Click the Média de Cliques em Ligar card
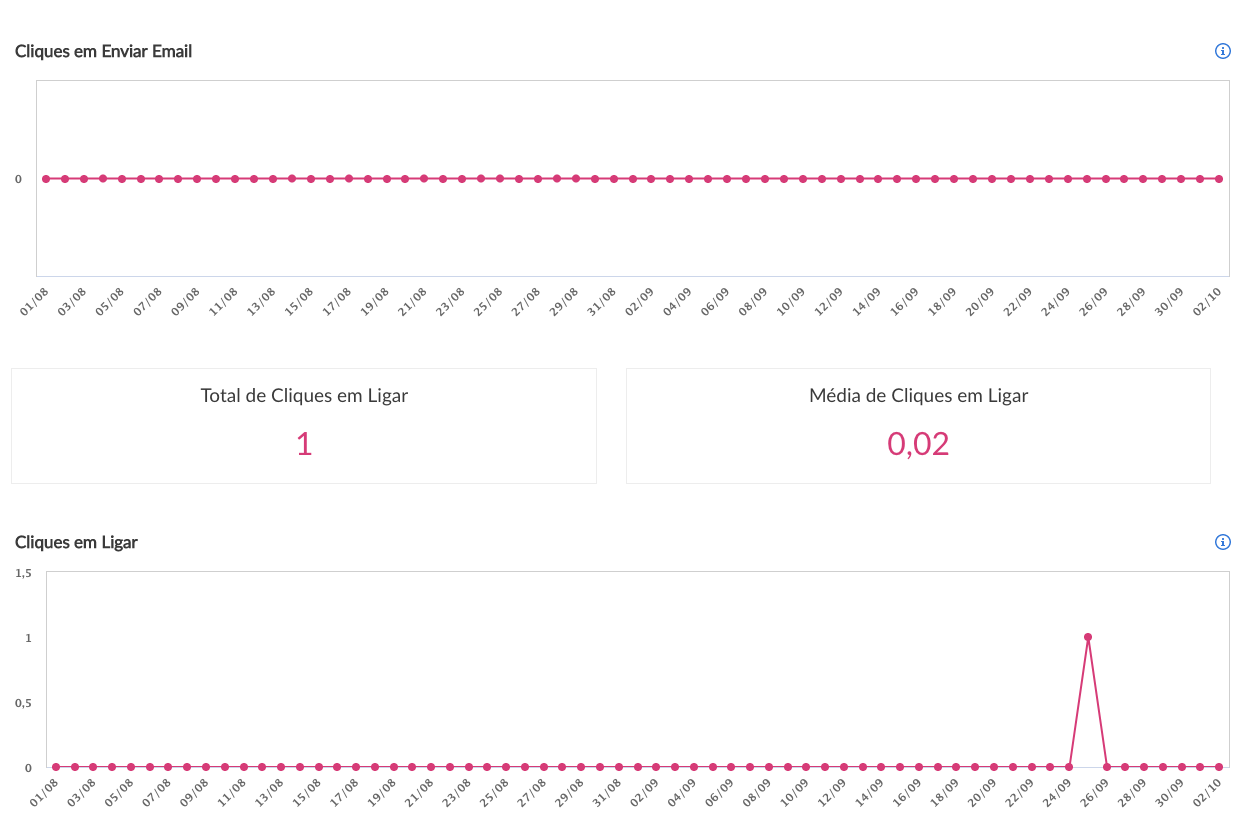1240x837 pixels. point(918,426)
